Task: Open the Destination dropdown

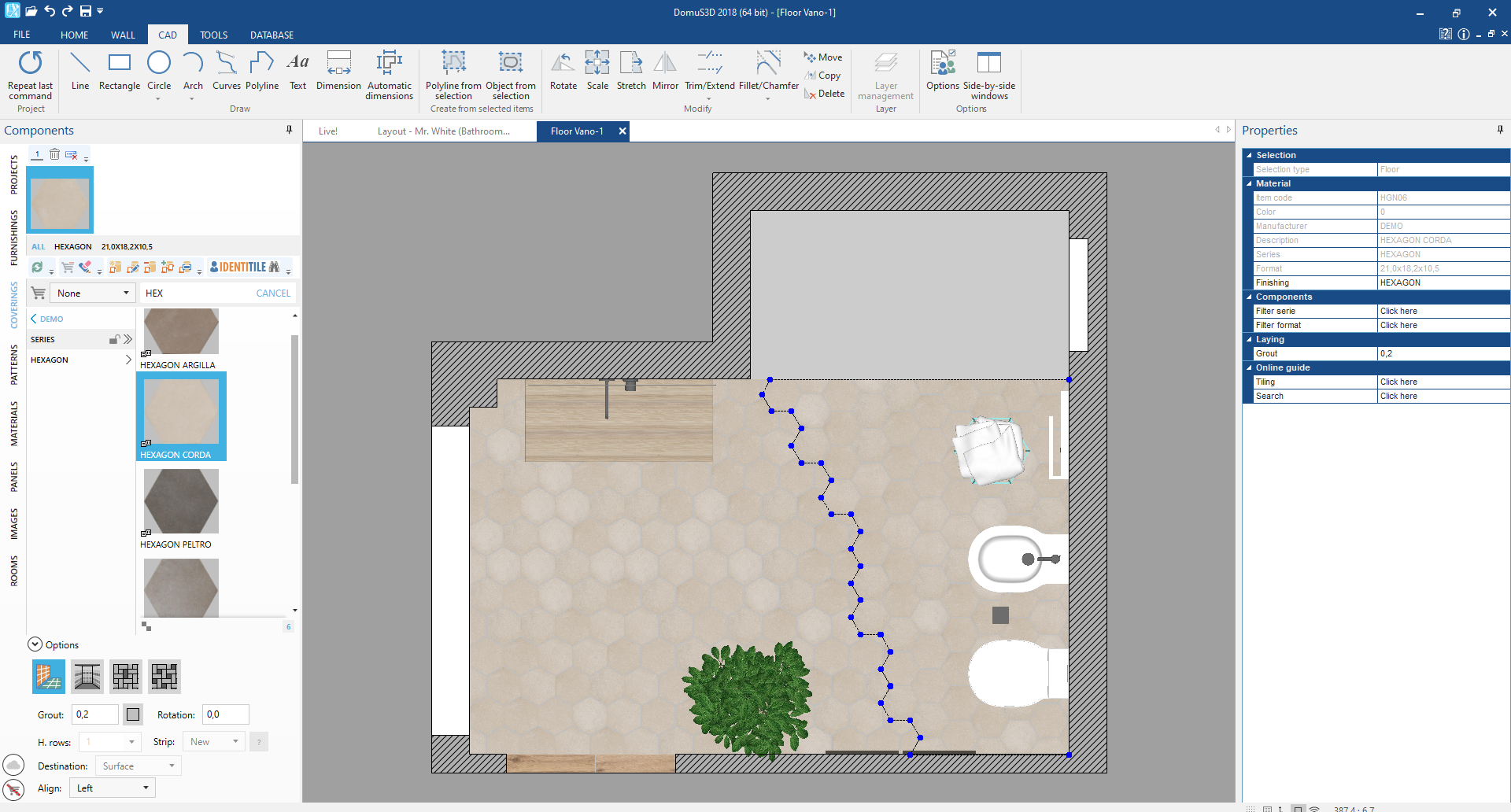Action: click(x=138, y=766)
